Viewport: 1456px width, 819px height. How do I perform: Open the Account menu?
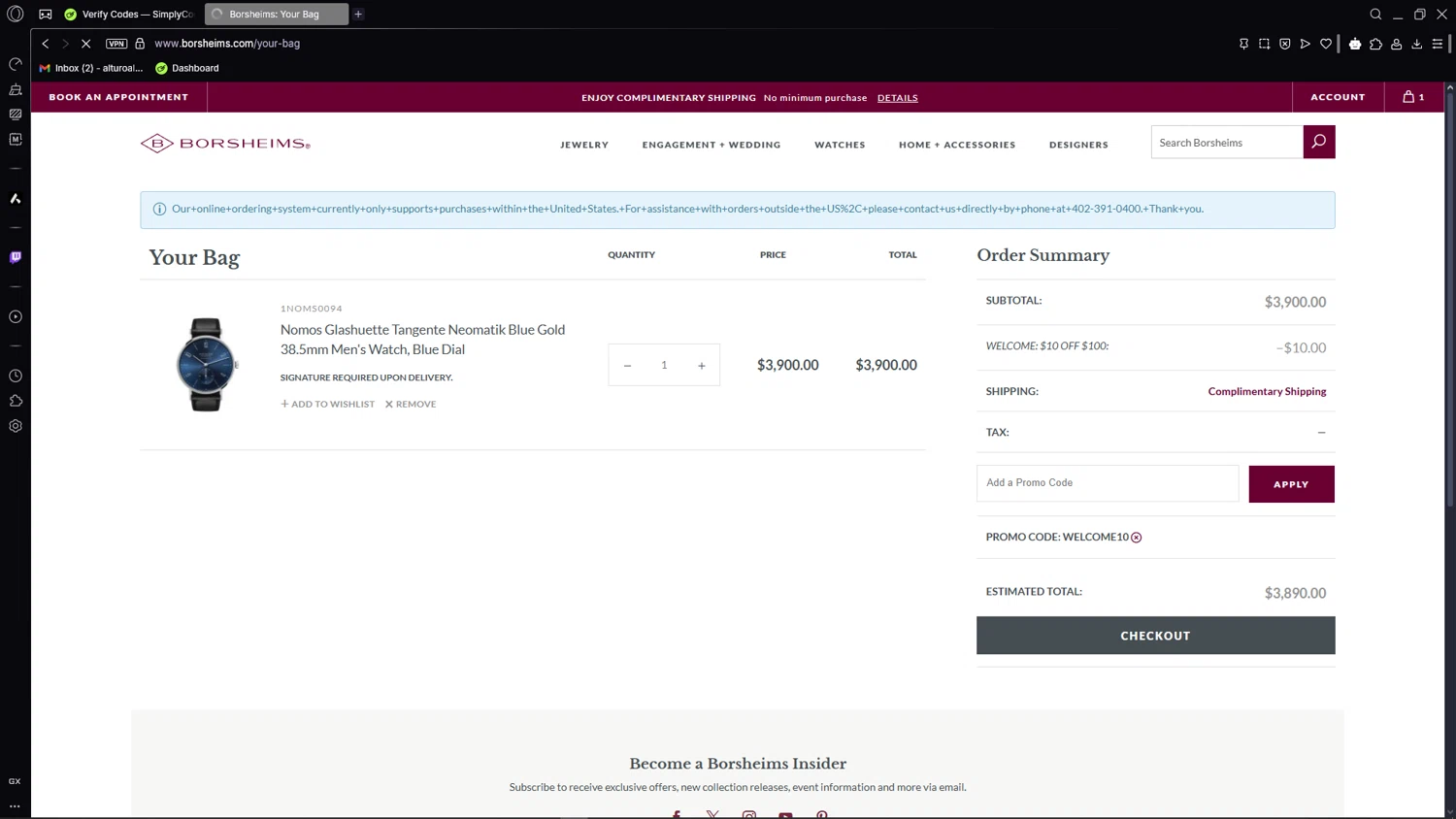point(1338,97)
